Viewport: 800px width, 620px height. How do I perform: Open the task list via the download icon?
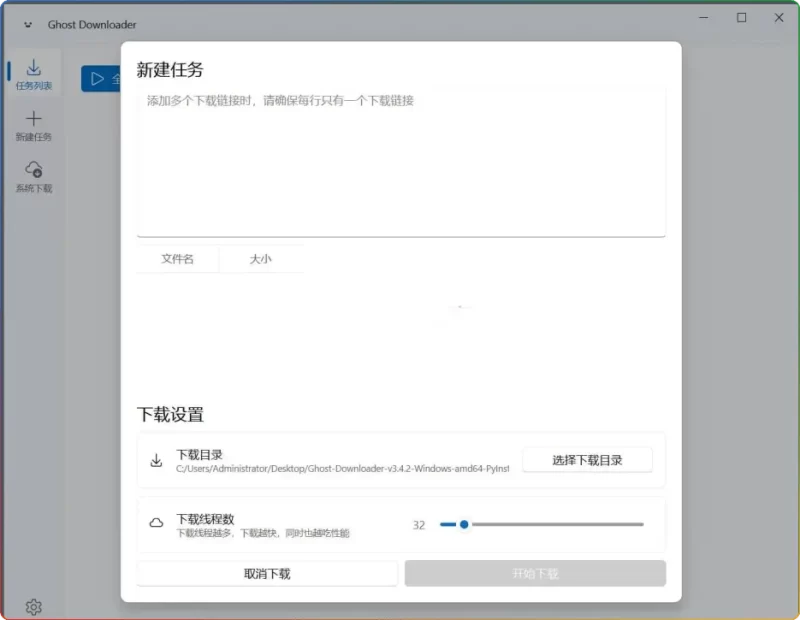(34, 66)
